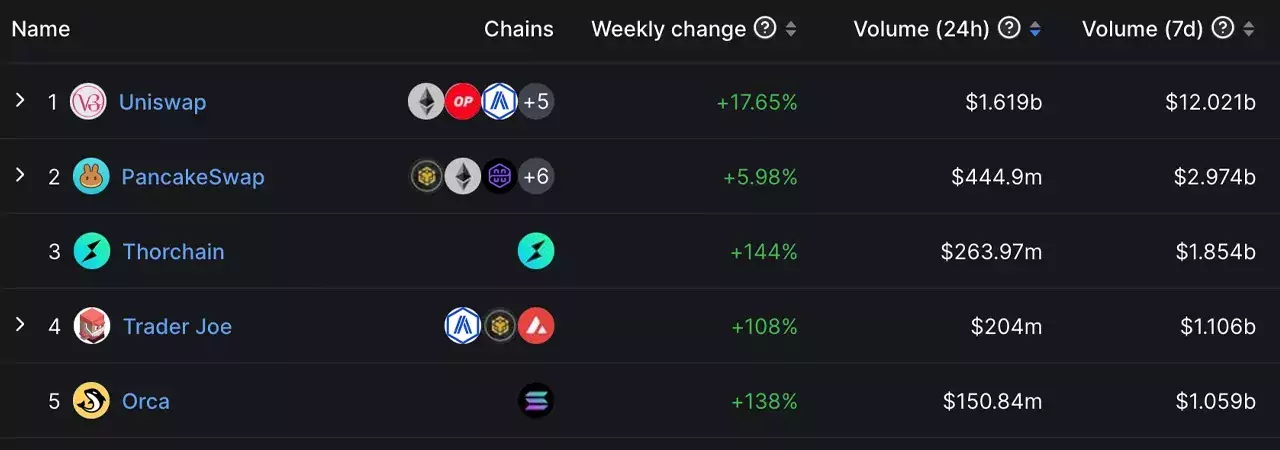The image size is (1280, 450).
Task: Sort by Weekly change arrows
Action: [x=791, y=29]
